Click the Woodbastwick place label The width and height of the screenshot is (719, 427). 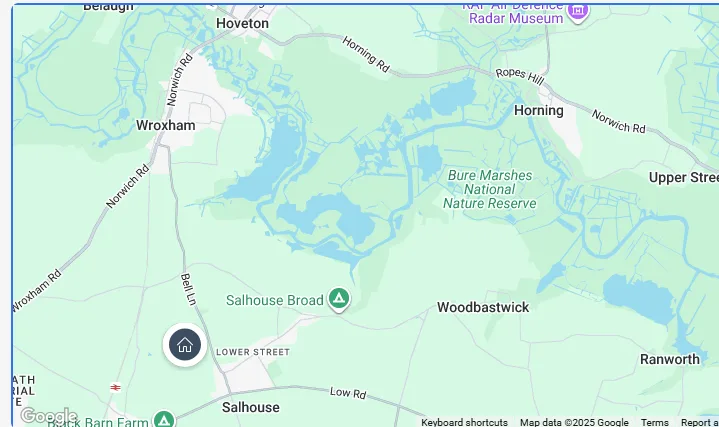click(483, 307)
